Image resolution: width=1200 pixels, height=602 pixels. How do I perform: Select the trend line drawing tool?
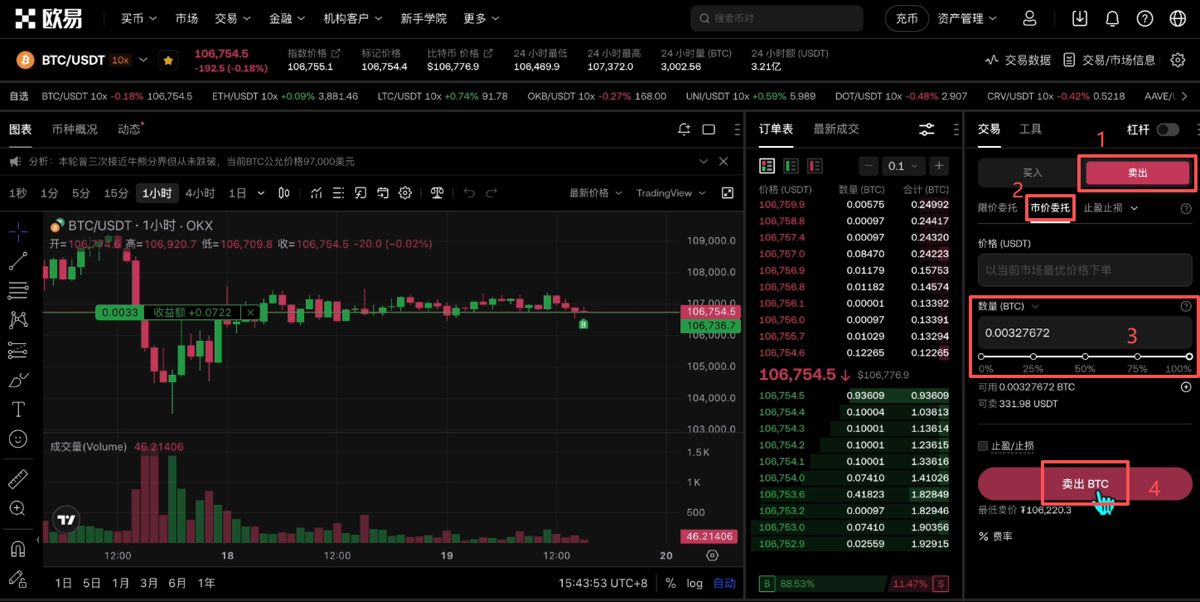point(18,262)
